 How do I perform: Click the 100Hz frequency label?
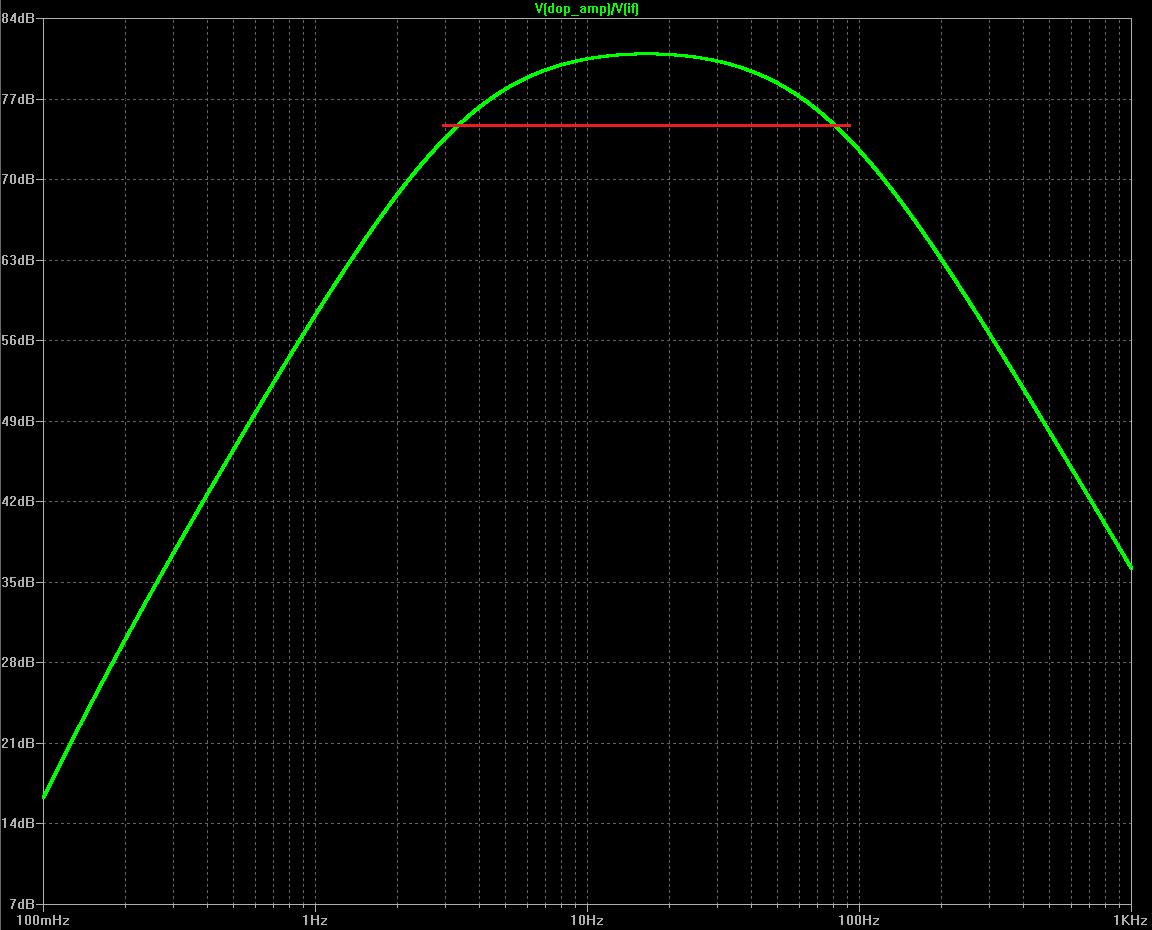859,920
